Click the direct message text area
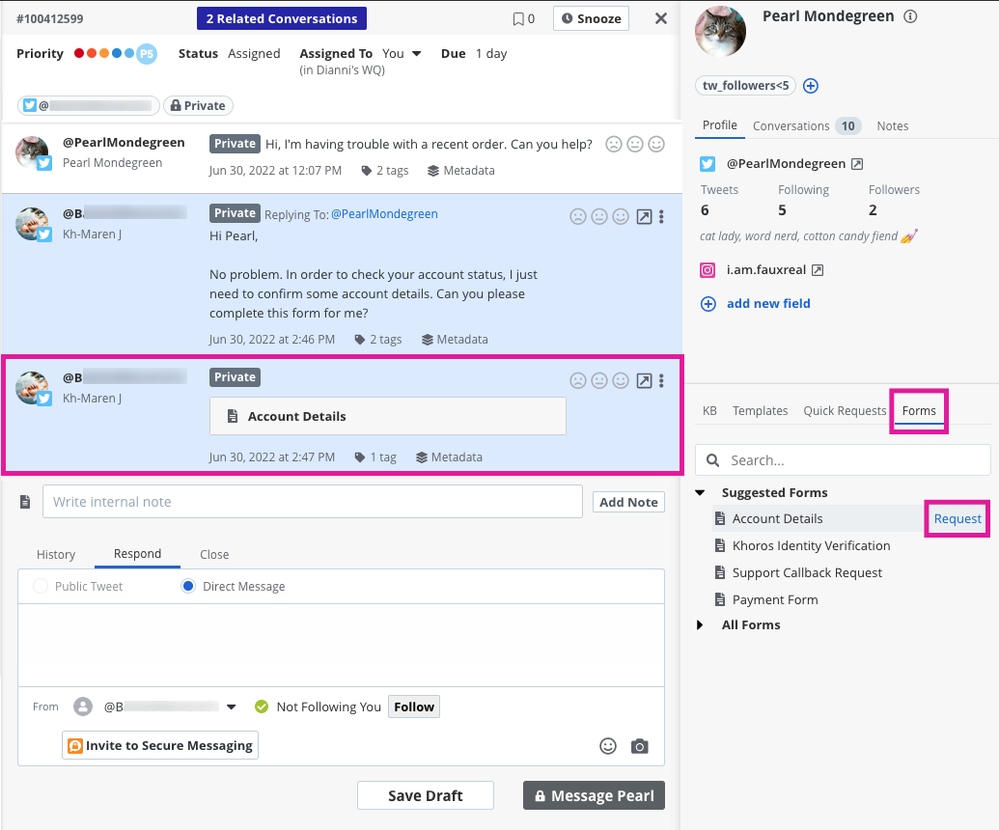Image resolution: width=999 pixels, height=830 pixels. tap(341, 645)
